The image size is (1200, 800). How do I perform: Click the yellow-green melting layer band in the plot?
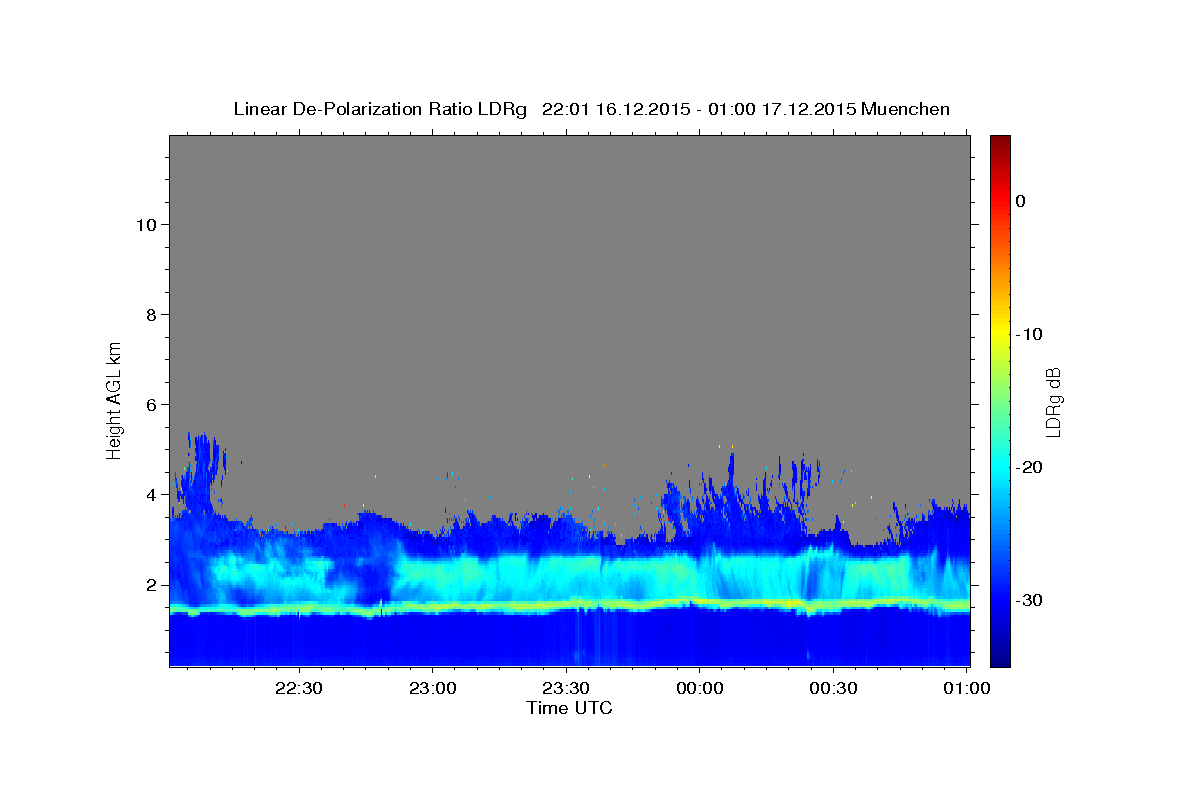pos(570,605)
